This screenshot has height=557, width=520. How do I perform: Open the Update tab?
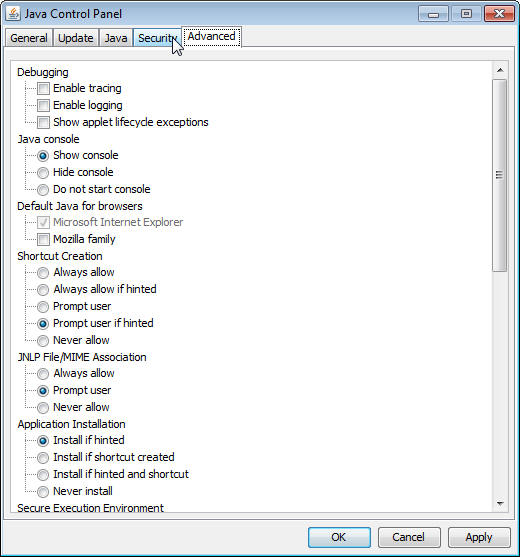(76, 38)
